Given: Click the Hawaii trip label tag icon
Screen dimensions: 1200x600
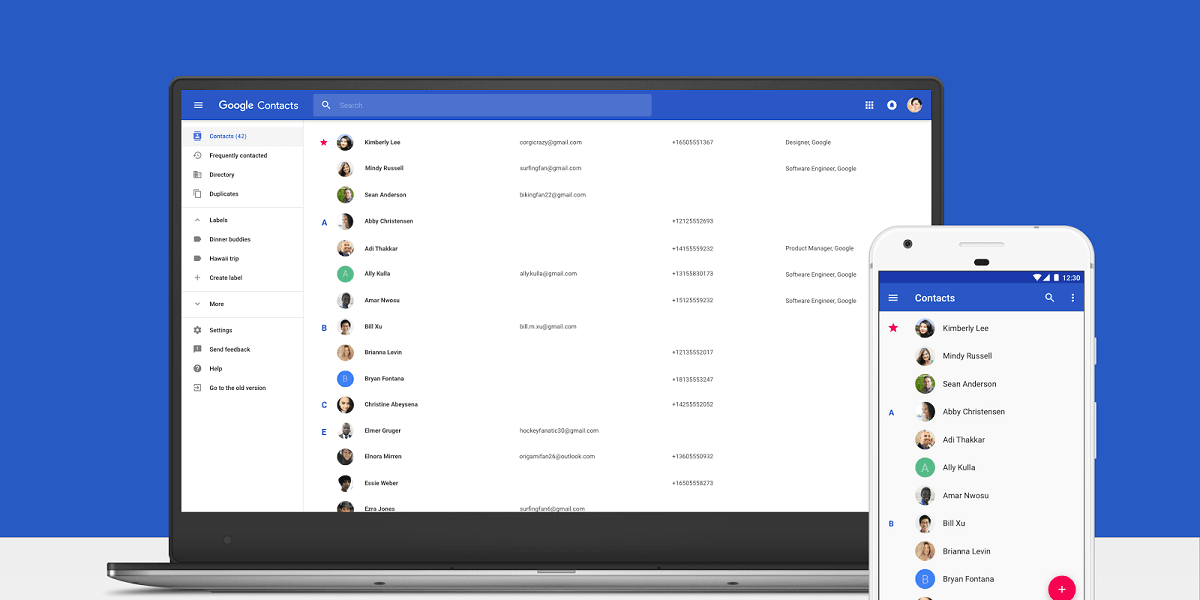Looking at the screenshot, I should click(x=197, y=259).
